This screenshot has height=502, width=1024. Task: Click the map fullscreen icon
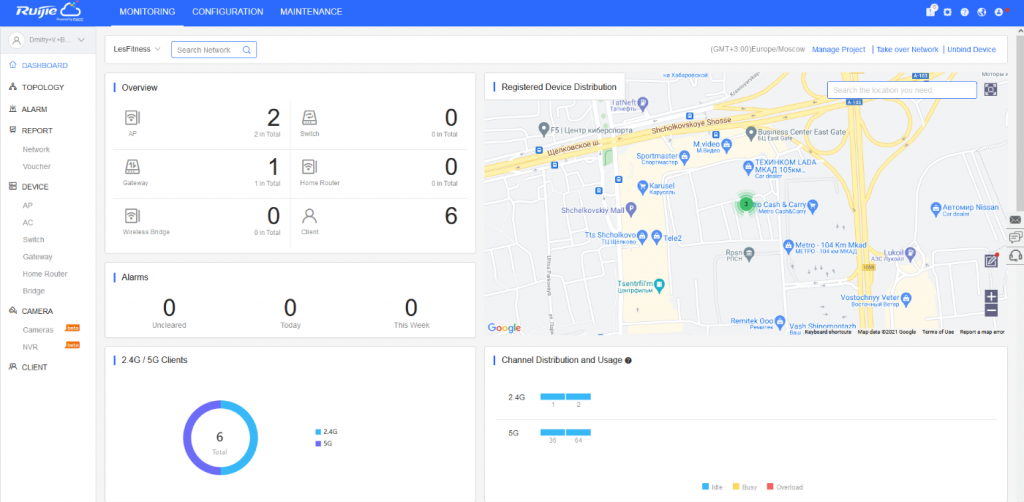[991, 90]
